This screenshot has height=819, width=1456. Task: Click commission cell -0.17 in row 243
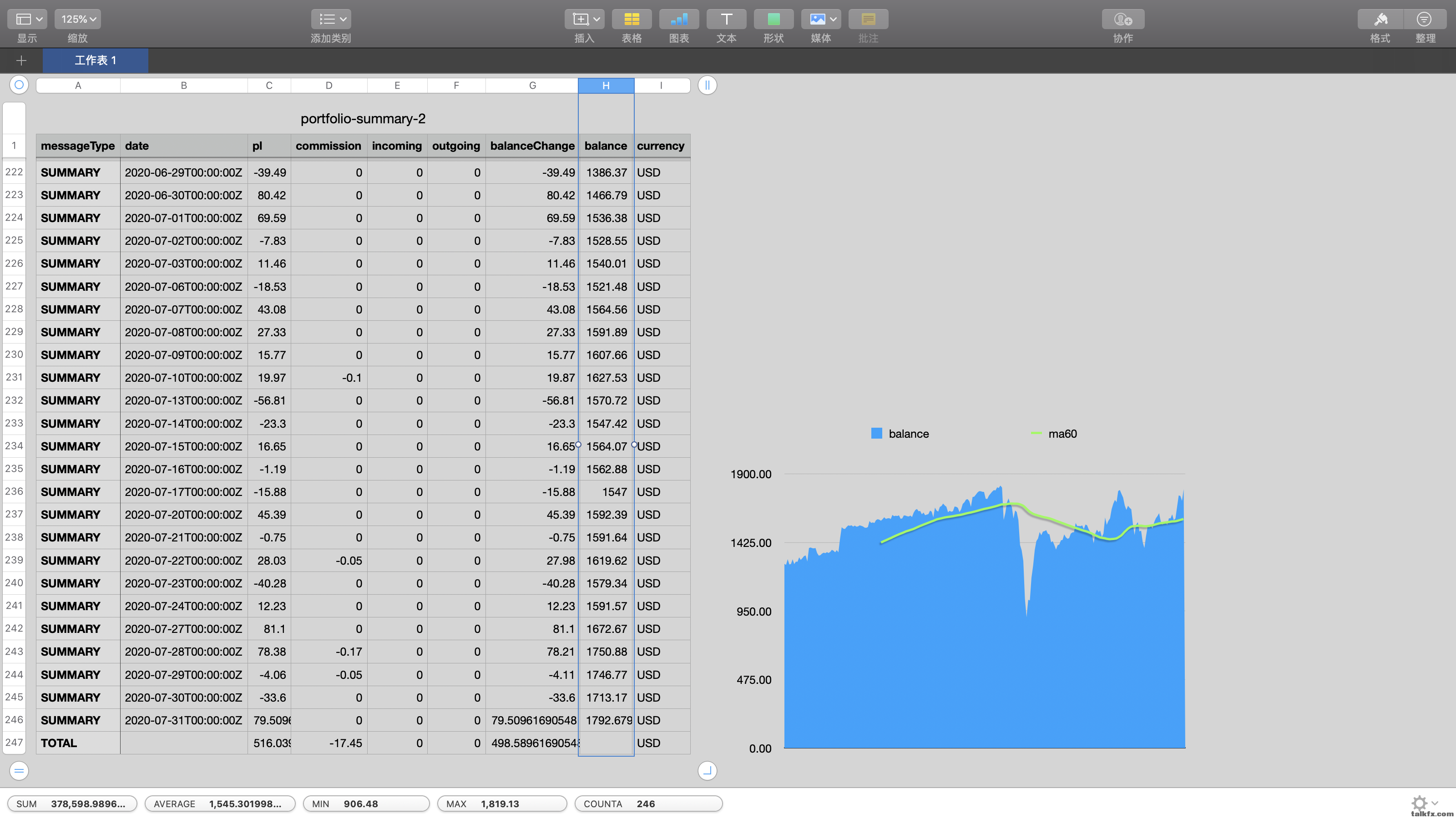click(329, 652)
